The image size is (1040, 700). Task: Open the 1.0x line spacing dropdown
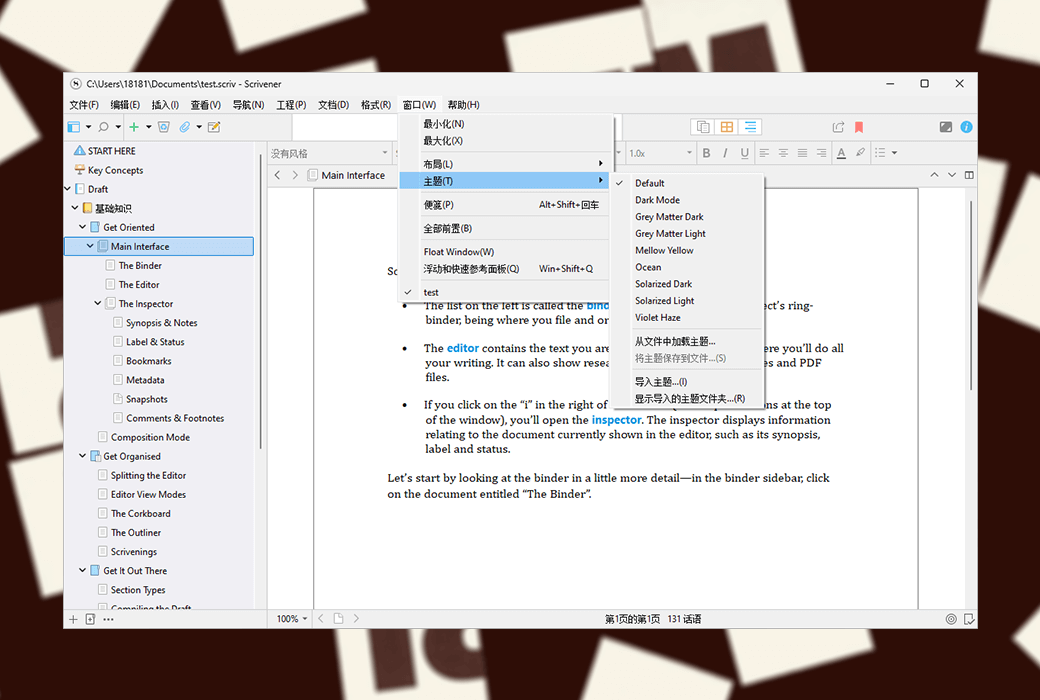(x=659, y=153)
